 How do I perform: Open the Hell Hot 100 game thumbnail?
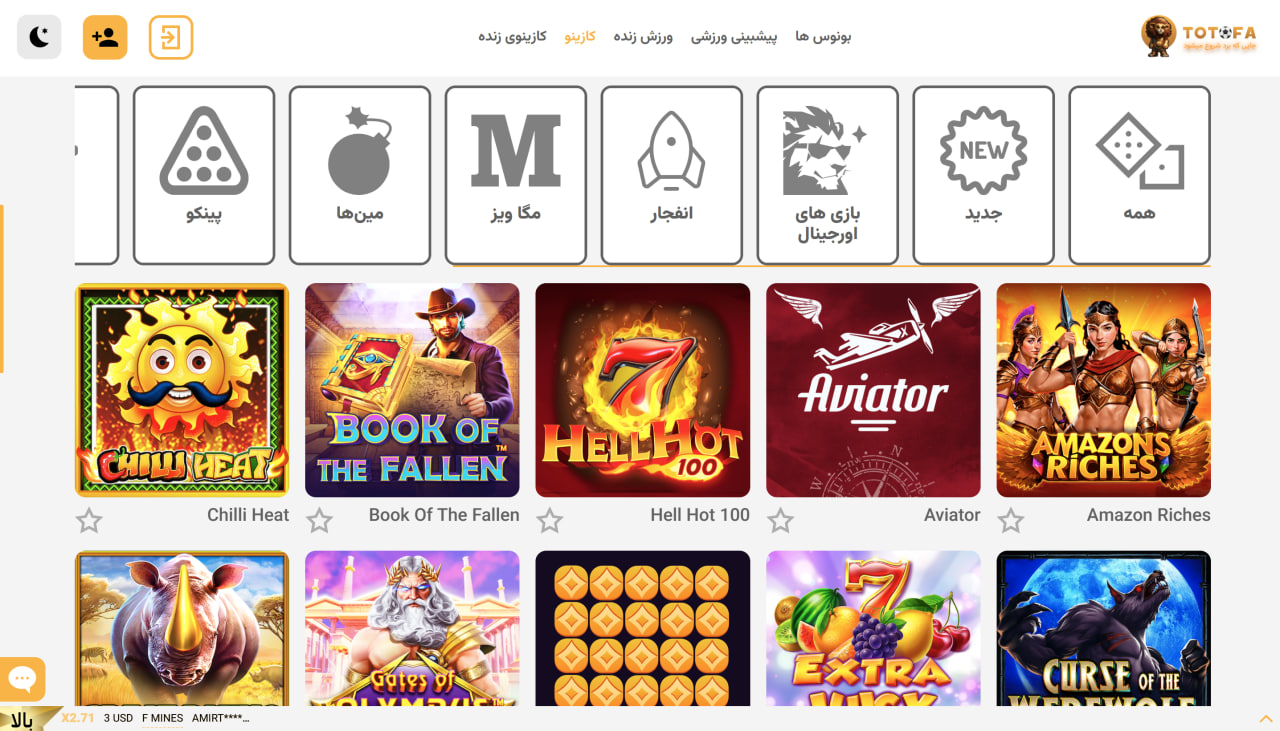pyautogui.click(x=643, y=390)
